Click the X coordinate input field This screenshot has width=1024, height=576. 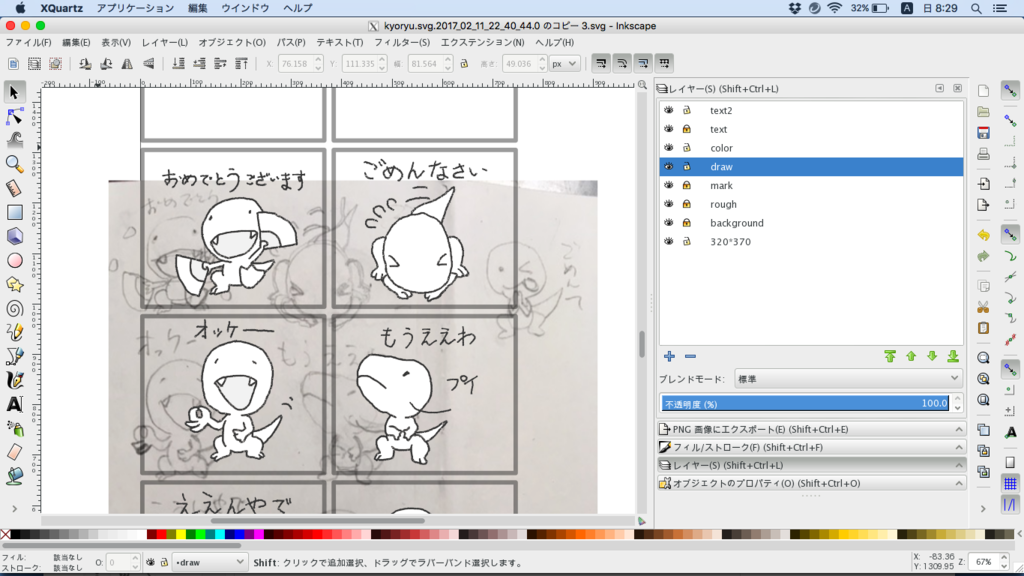295,63
